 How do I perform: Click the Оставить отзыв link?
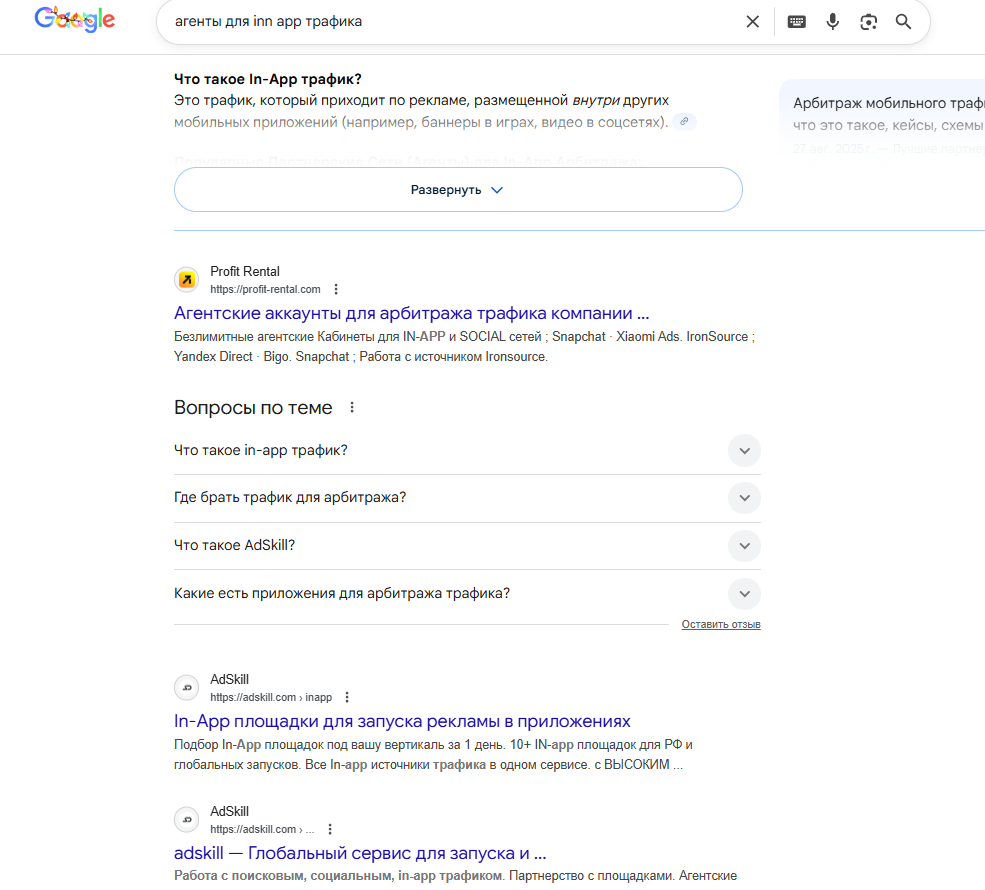[720, 623]
